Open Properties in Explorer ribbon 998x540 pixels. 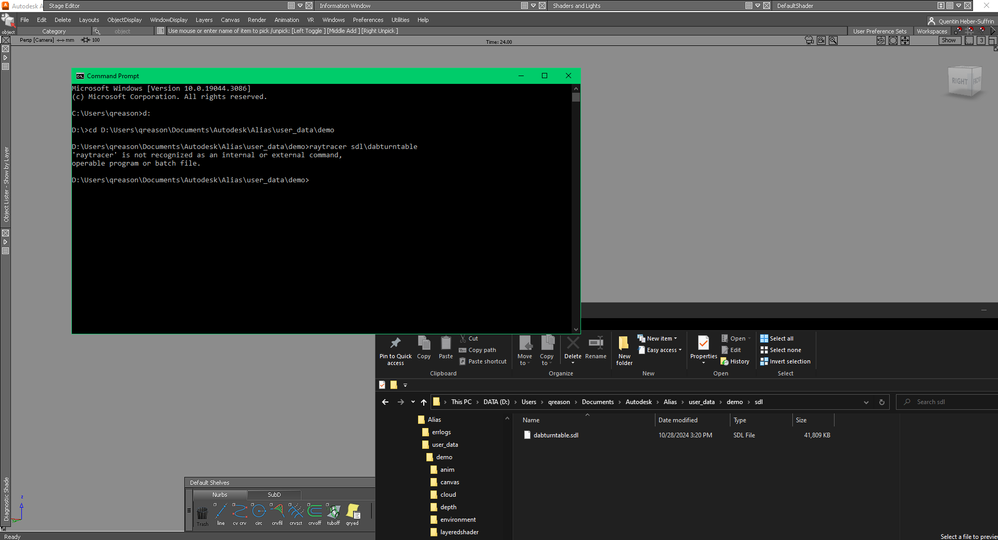point(703,348)
